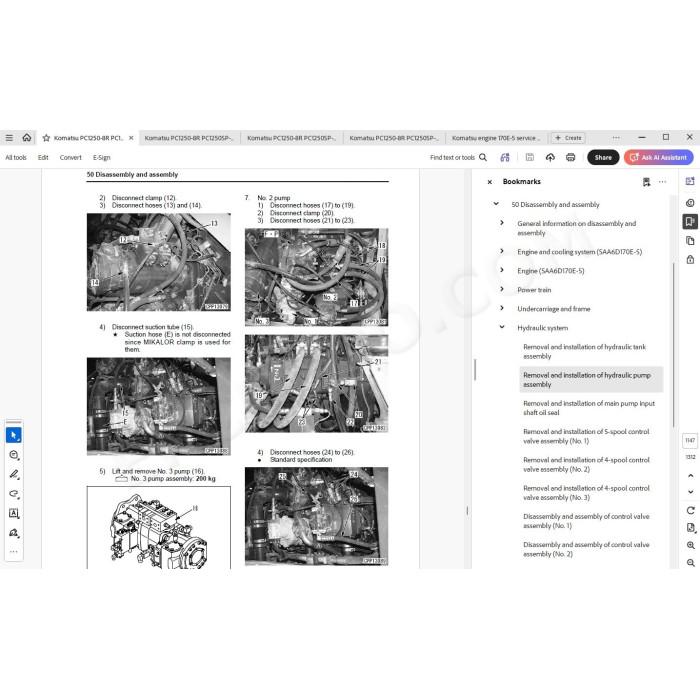Show more quick tools ellipsis
Viewport: 700px width, 700px height.
[x=13, y=552]
